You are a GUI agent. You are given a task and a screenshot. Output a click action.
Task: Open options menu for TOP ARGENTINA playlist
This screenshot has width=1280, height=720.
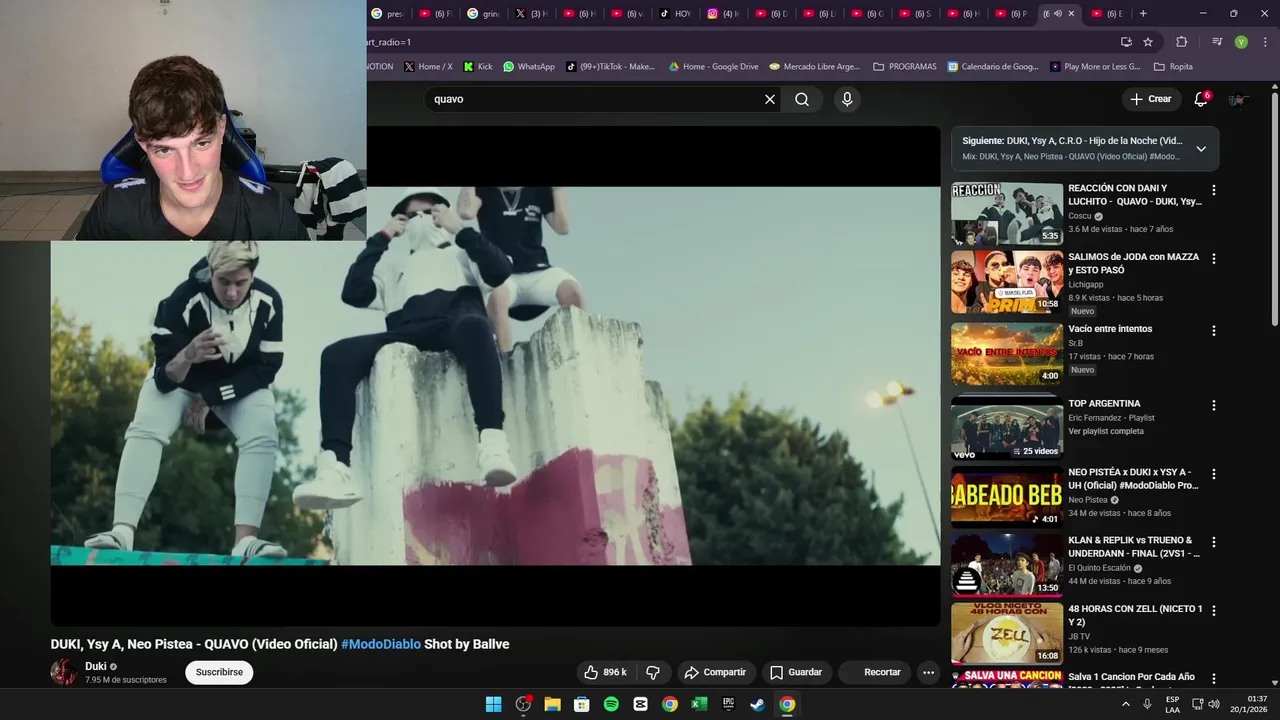point(1214,405)
